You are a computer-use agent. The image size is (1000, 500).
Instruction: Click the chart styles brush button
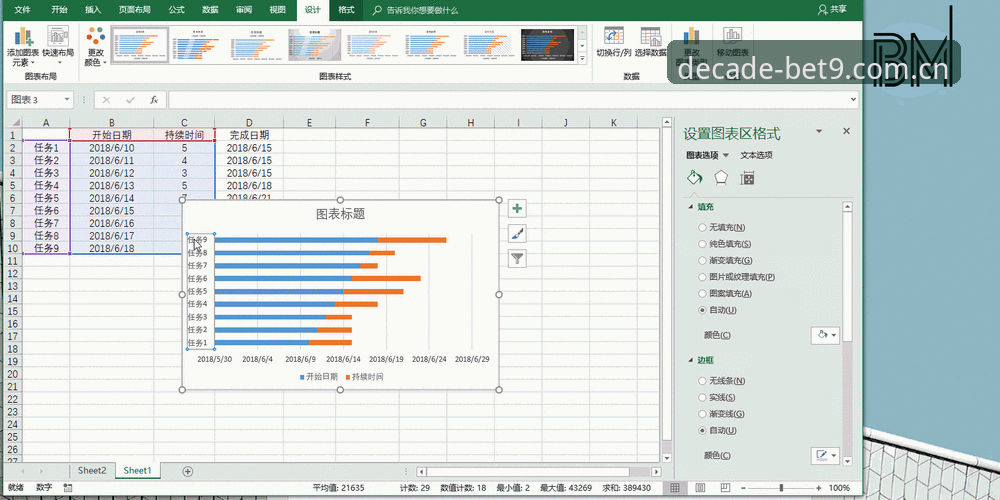pyautogui.click(x=517, y=233)
